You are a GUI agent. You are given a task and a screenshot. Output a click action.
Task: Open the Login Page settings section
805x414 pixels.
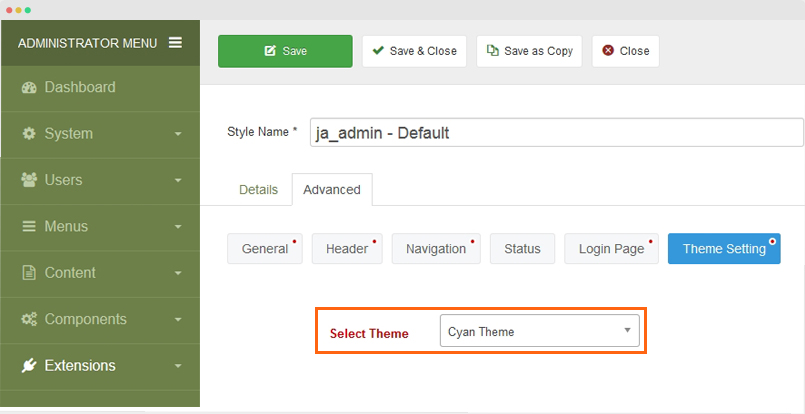coord(611,249)
